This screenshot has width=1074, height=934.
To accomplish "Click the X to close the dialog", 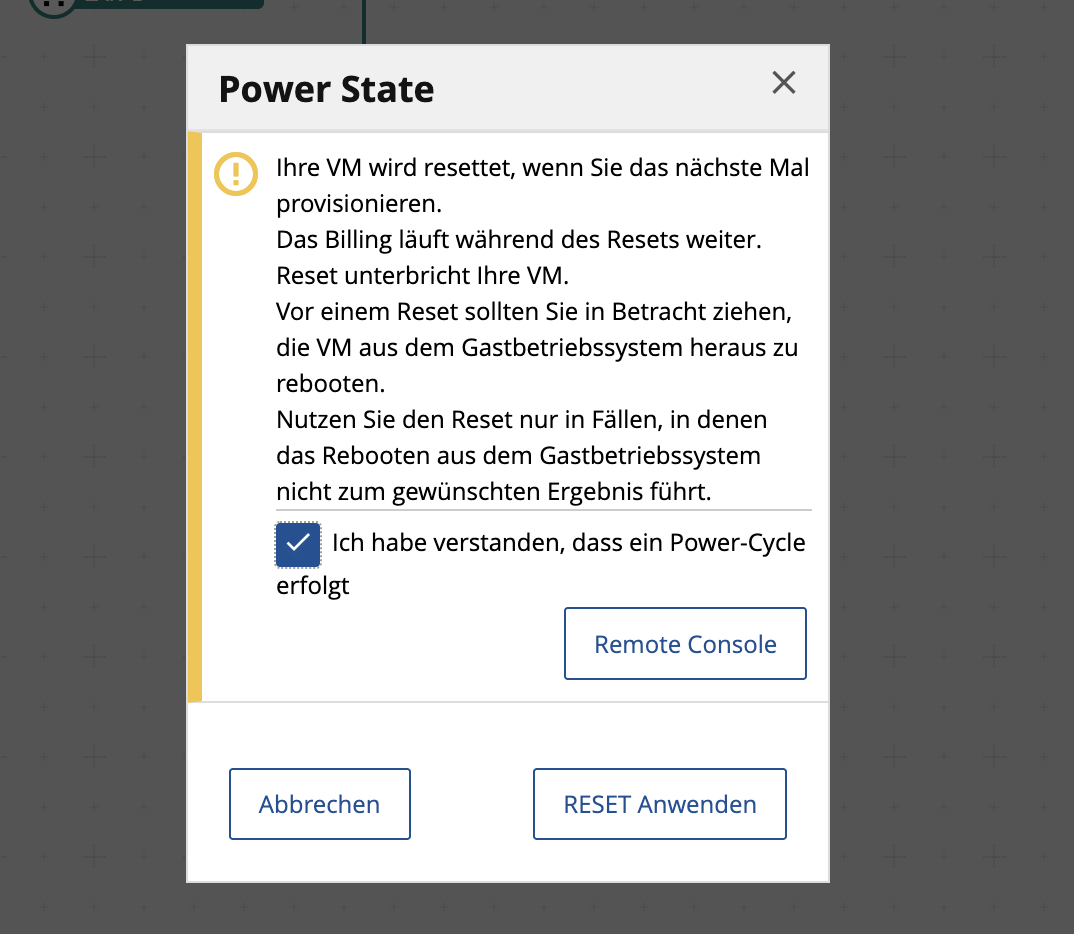I will click(783, 83).
